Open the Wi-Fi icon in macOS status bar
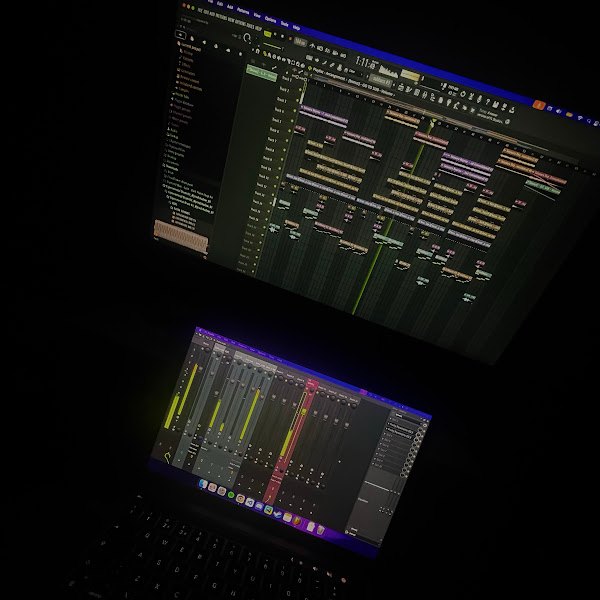This screenshot has width=600, height=600. pos(580,117)
